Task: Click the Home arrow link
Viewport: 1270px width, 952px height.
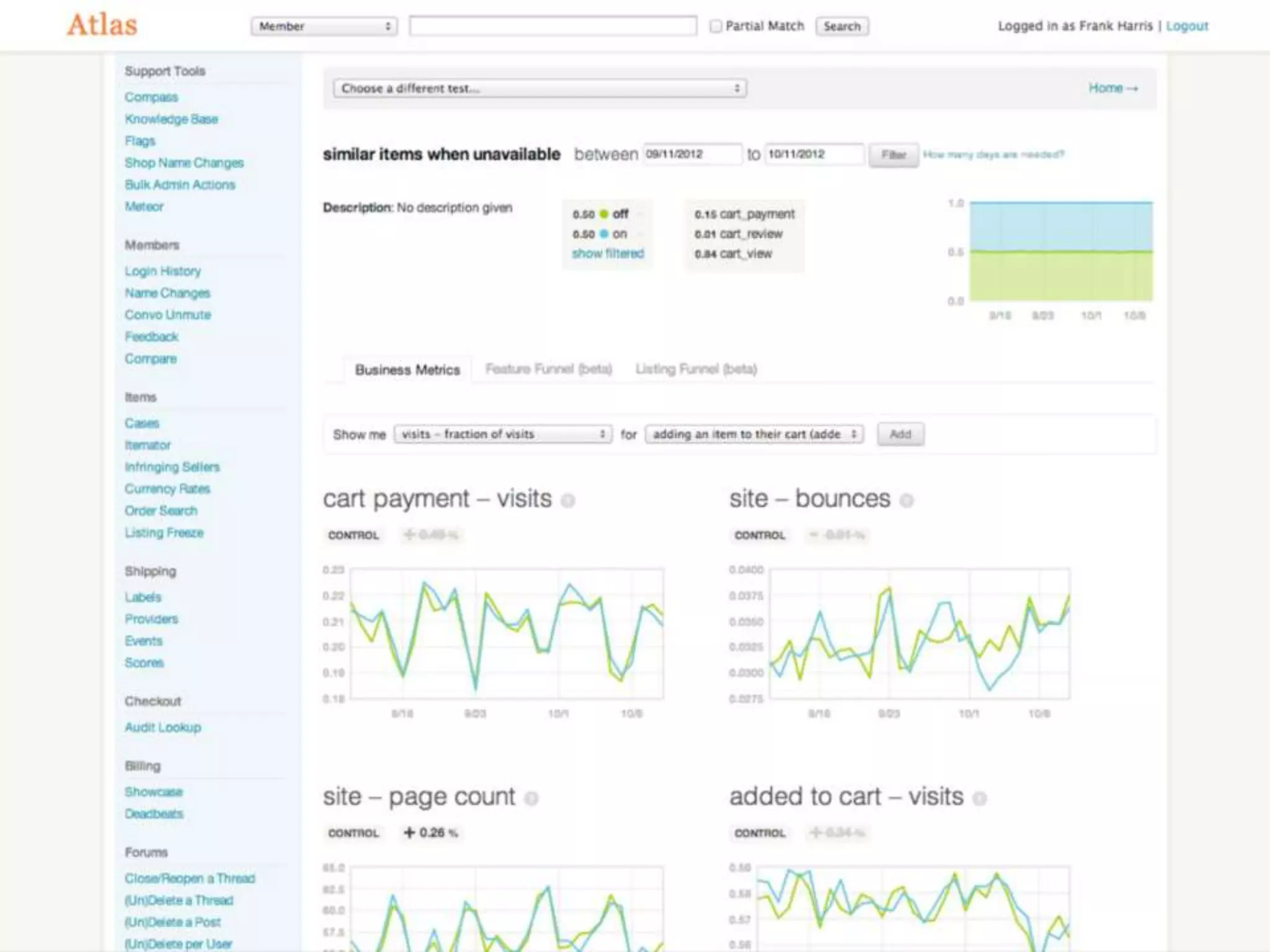Action: tap(1113, 88)
